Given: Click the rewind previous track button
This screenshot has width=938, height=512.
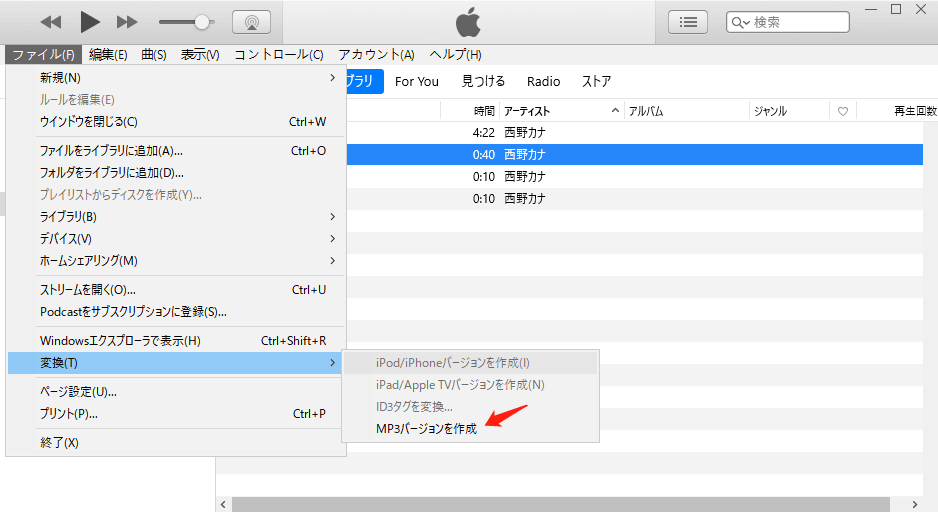Looking at the screenshot, I should click(51, 23).
